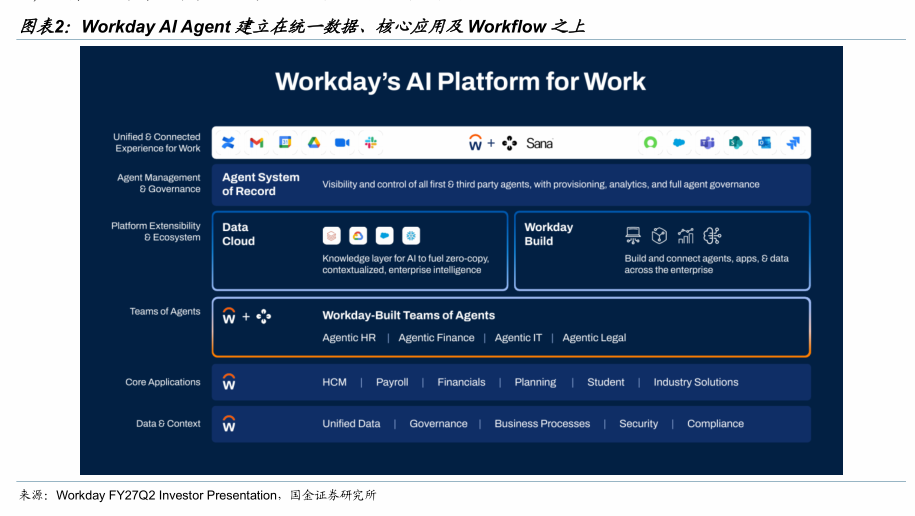Click 'Financials' in Core Applications
The image size is (915, 516).
pos(461,382)
